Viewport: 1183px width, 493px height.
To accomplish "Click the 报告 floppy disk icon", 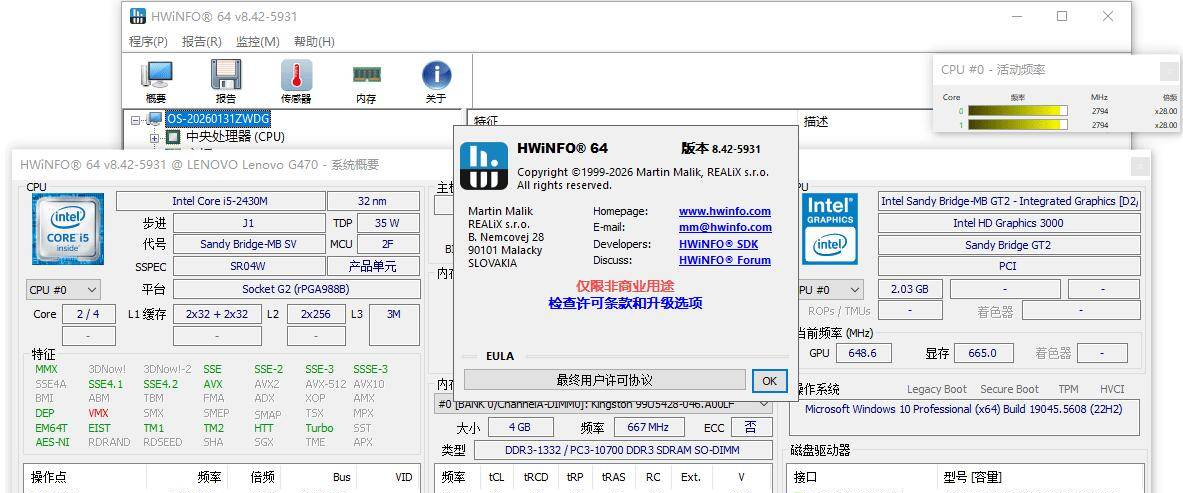I will (x=226, y=77).
